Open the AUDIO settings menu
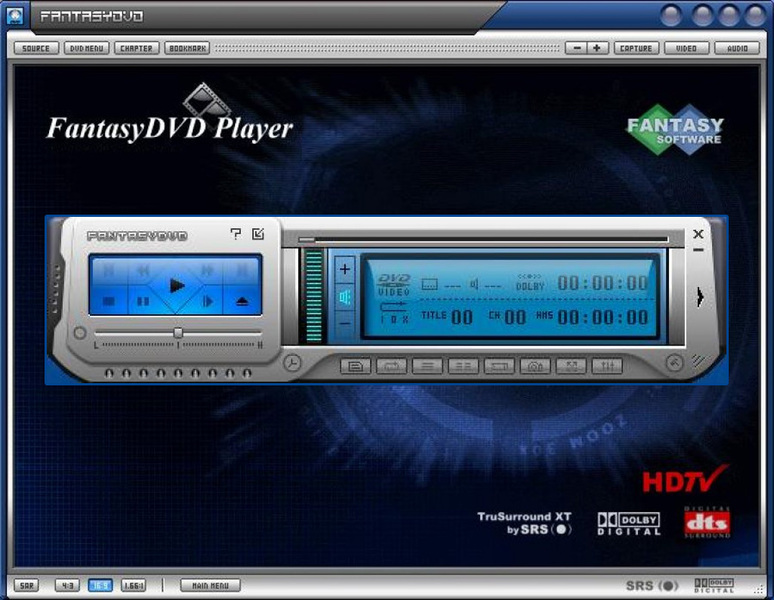Viewport: 774px width, 600px height. [x=737, y=48]
